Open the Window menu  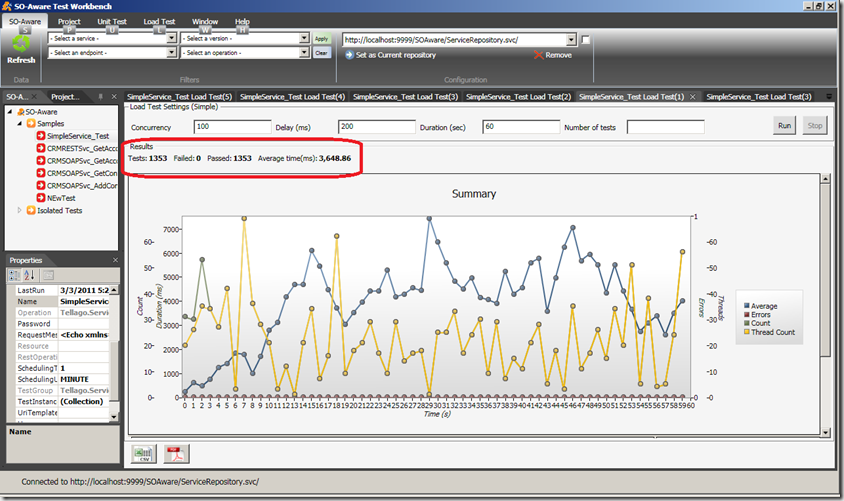[x=205, y=22]
